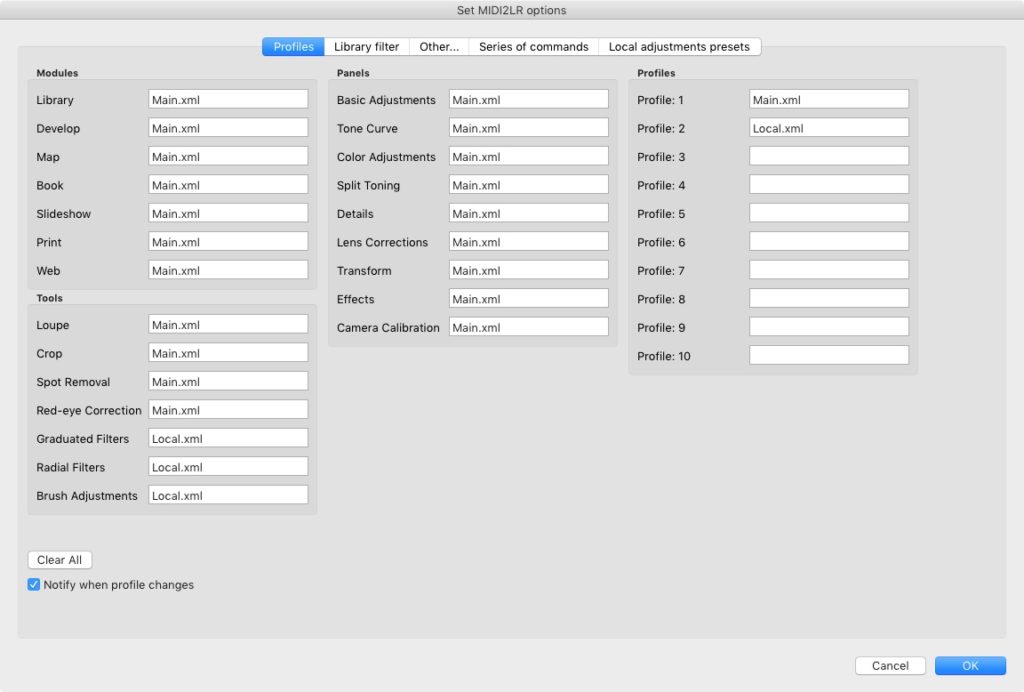1024x692 pixels.
Task: Click the Library module profile field
Action: [x=228, y=100]
